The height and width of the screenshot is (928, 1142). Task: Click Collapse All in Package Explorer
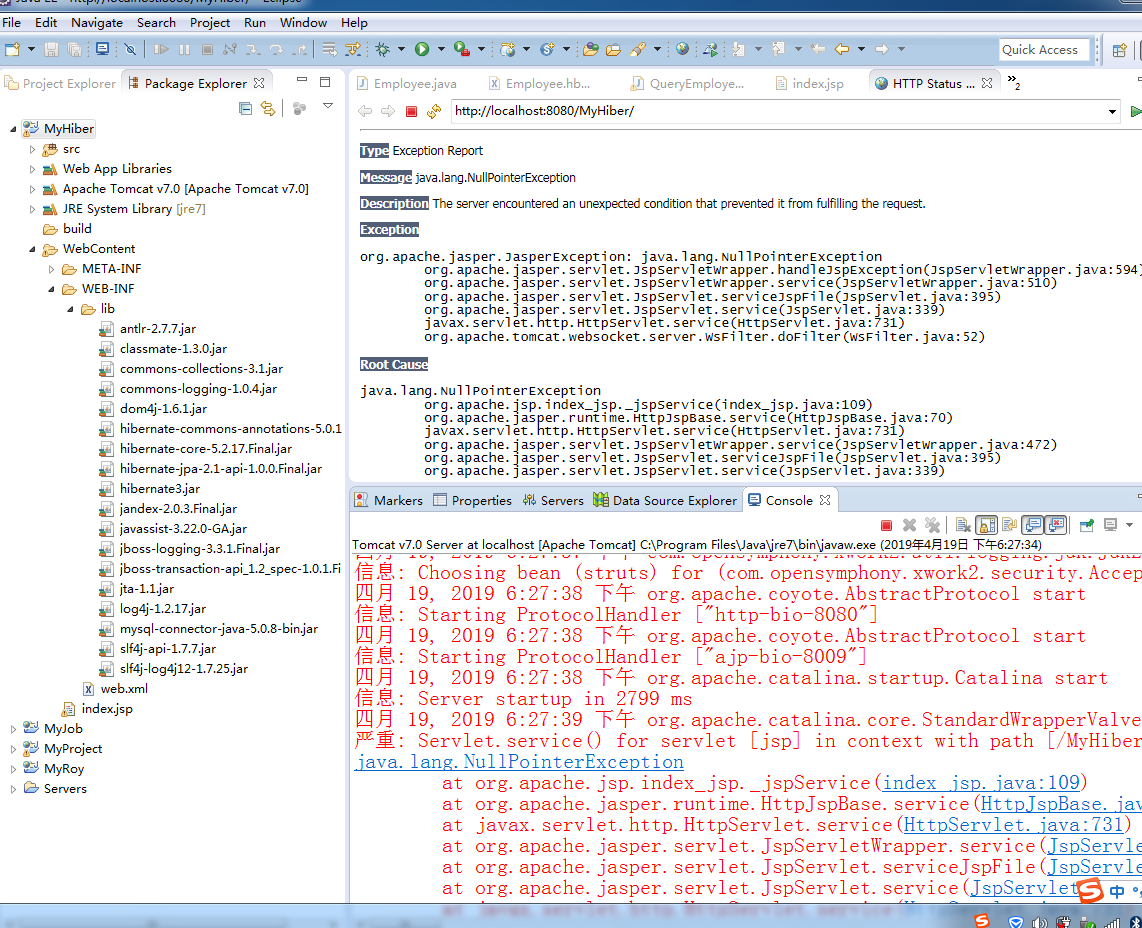point(245,109)
